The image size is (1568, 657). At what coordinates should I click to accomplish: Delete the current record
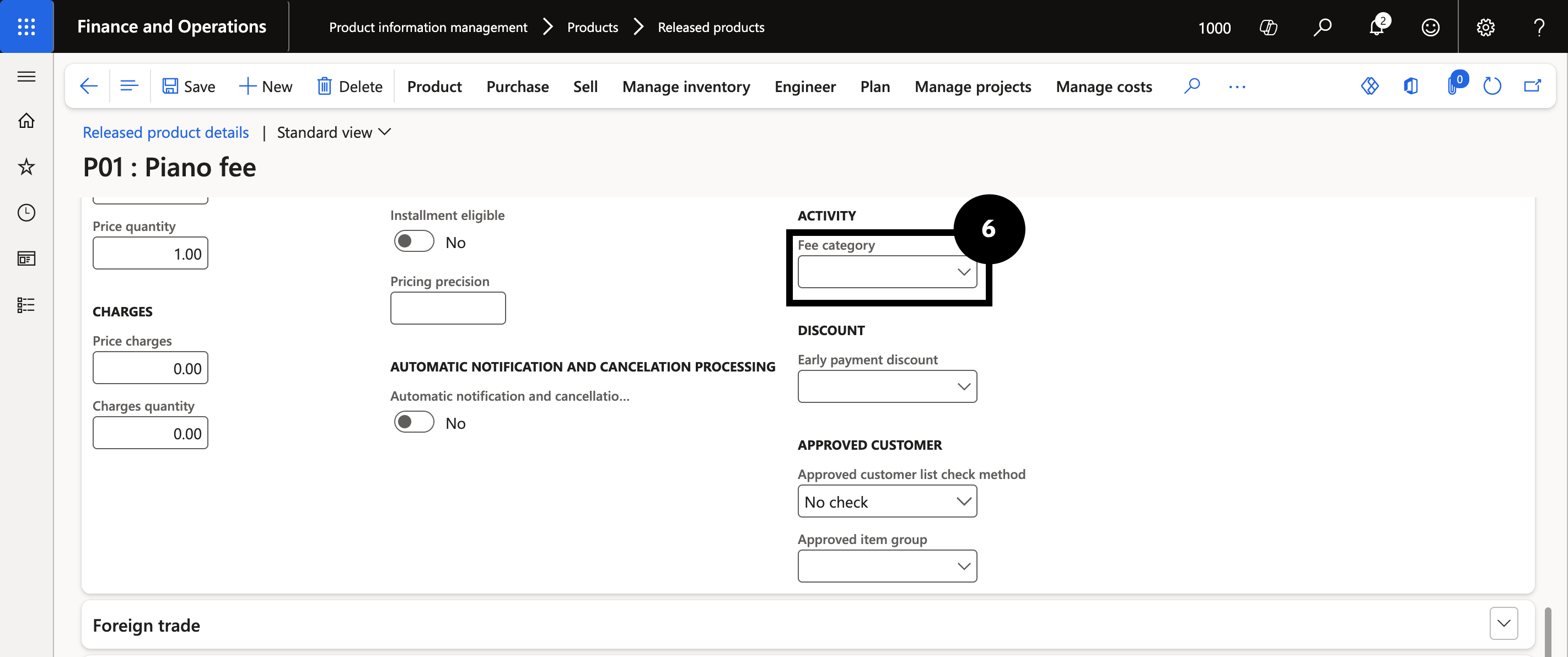[x=350, y=87]
